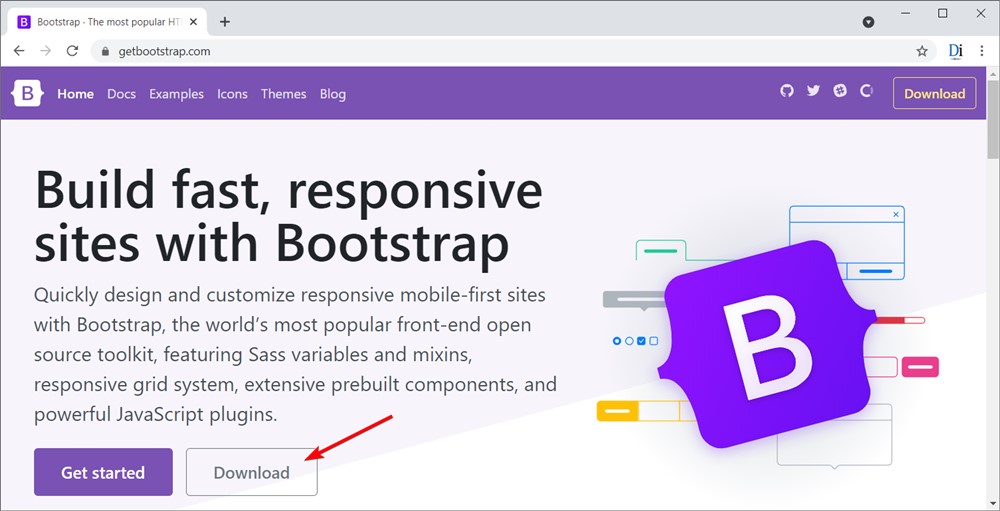Click the Bootstrap logo in navbar
The width and height of the screenshot is (1000, 511).
click(x=27, y=94)
